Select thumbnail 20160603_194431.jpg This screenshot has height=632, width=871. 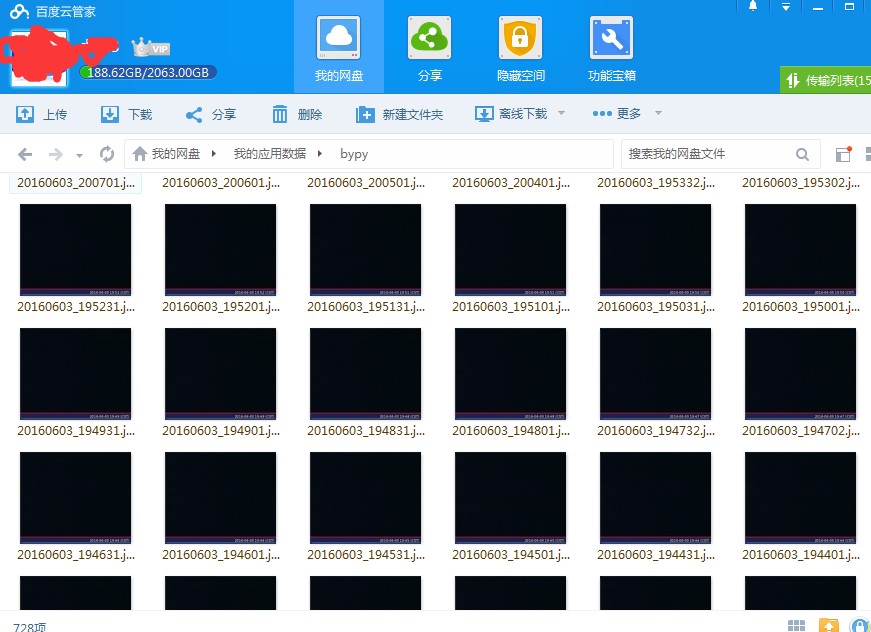click(x=655, y=498)
